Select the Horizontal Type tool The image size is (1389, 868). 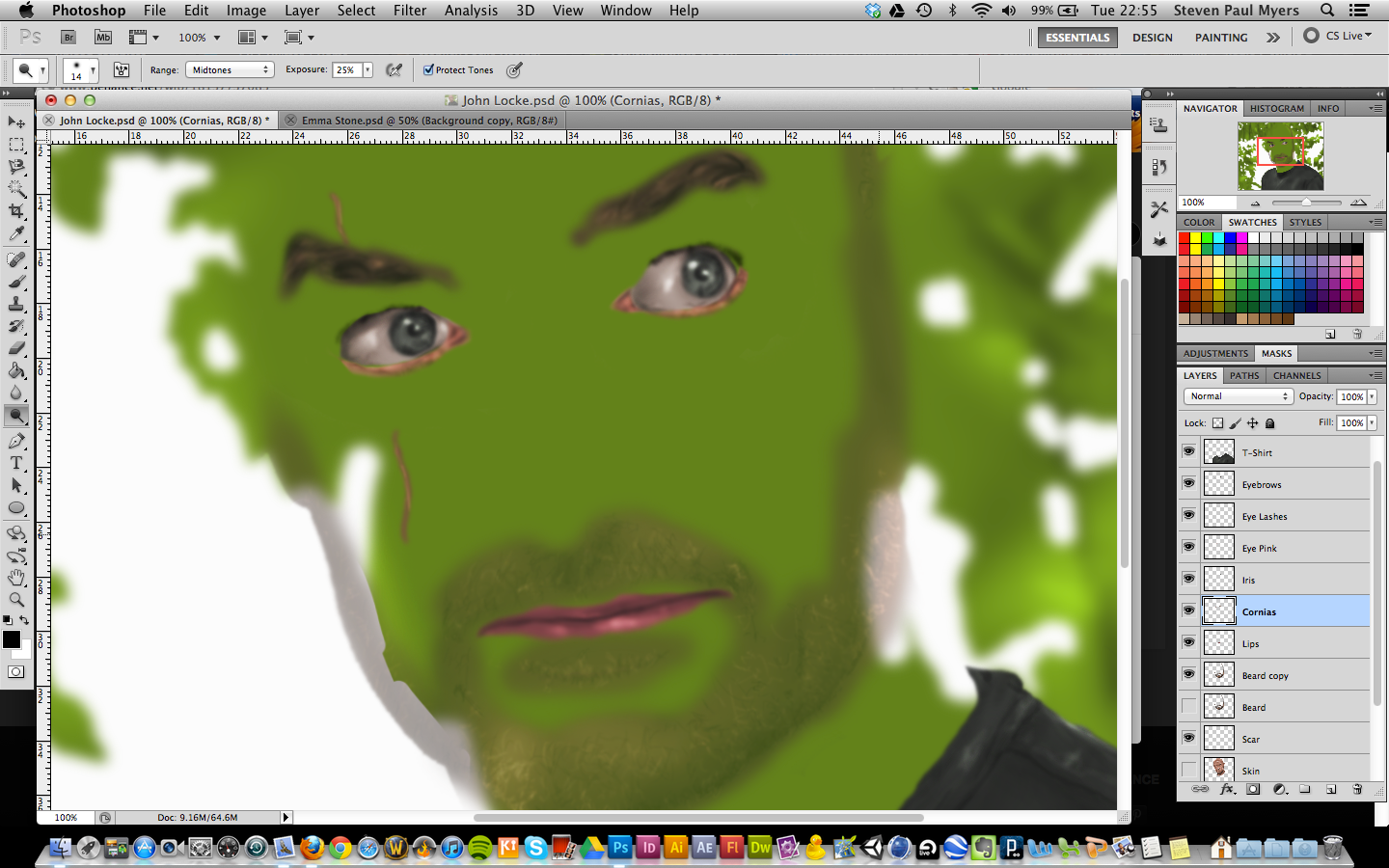point(16,463)
